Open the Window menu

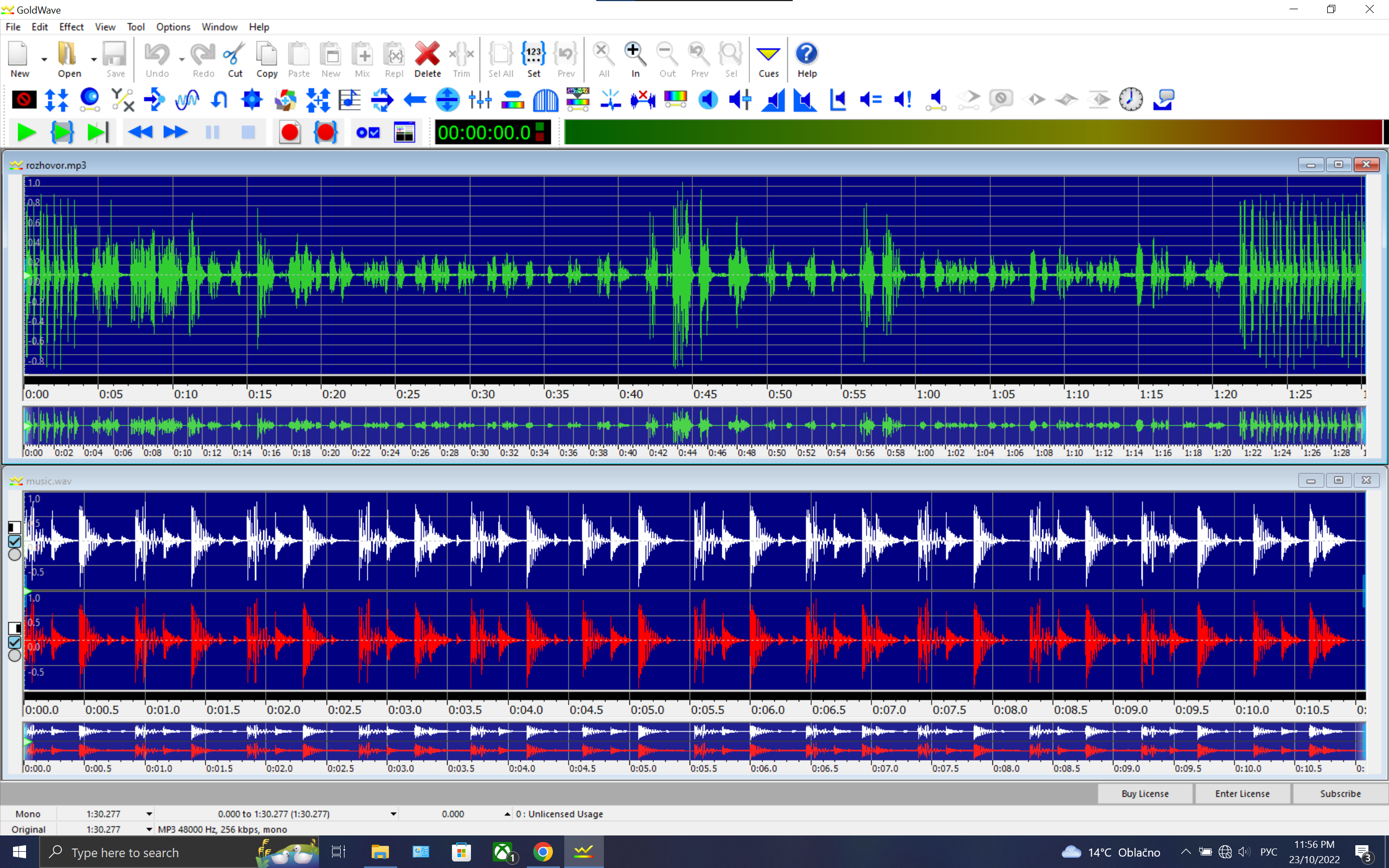(219, 27)
